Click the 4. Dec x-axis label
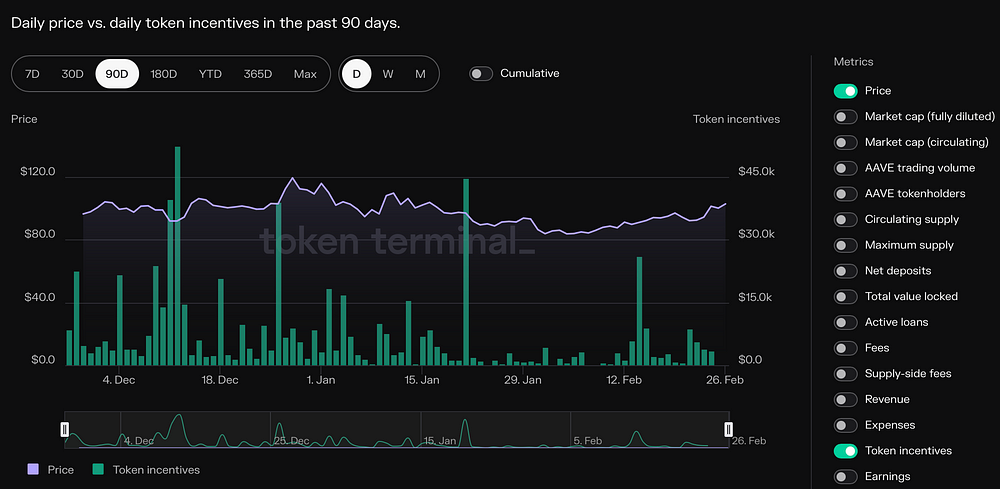This screenshot has width=1000, height=489. point(119,380)
